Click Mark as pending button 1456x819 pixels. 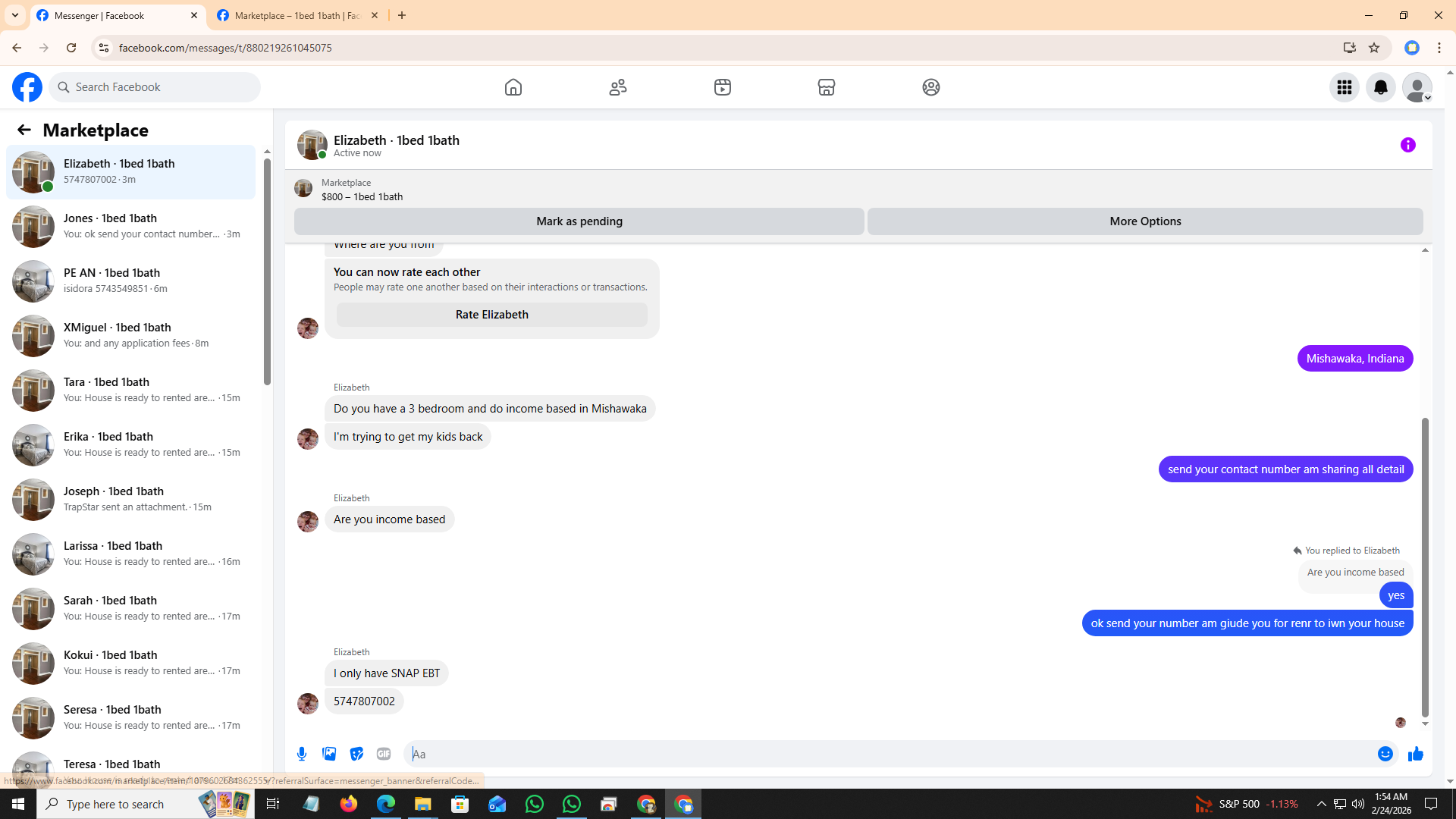pos(579,221)
